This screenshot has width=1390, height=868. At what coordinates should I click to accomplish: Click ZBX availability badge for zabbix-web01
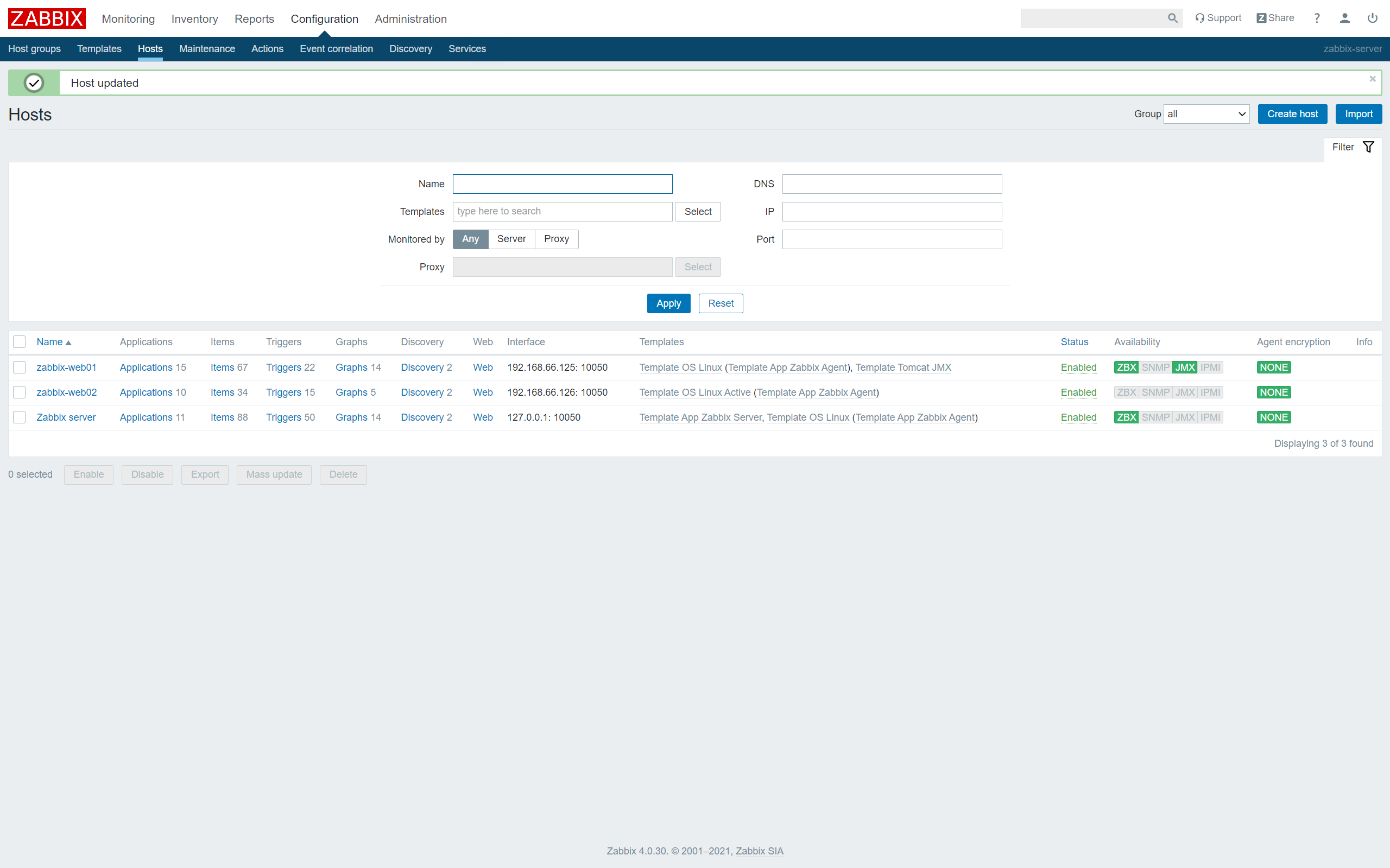click(1126, 368)
